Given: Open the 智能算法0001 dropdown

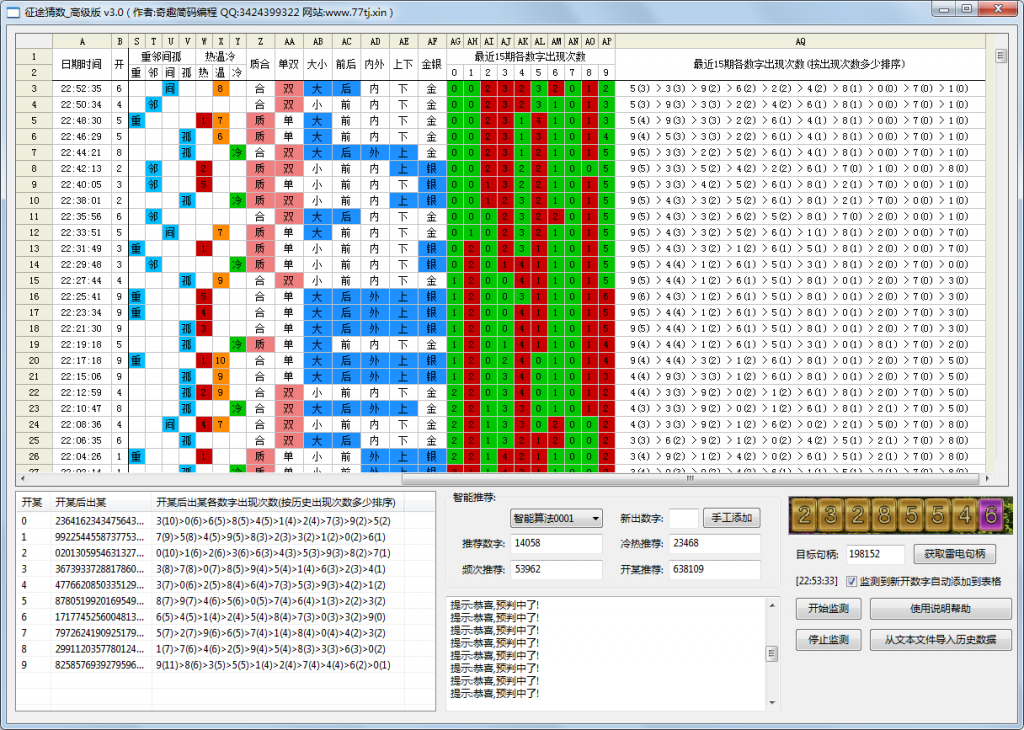Looking at the screenshot, I should click(556, 518).
